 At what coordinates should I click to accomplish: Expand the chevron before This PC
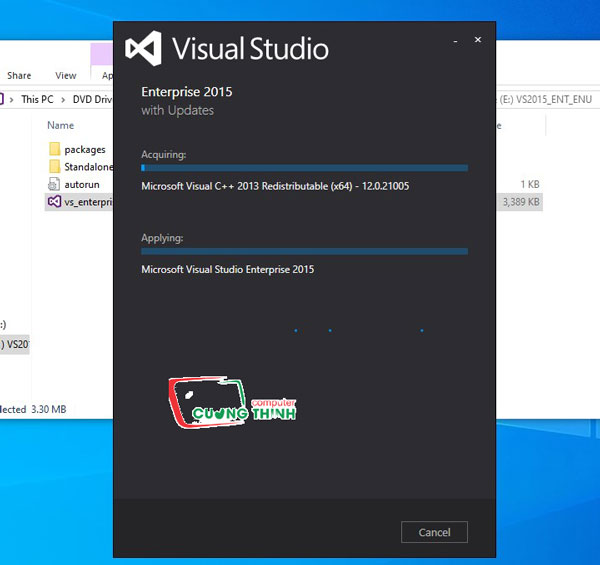pos(11,100)
